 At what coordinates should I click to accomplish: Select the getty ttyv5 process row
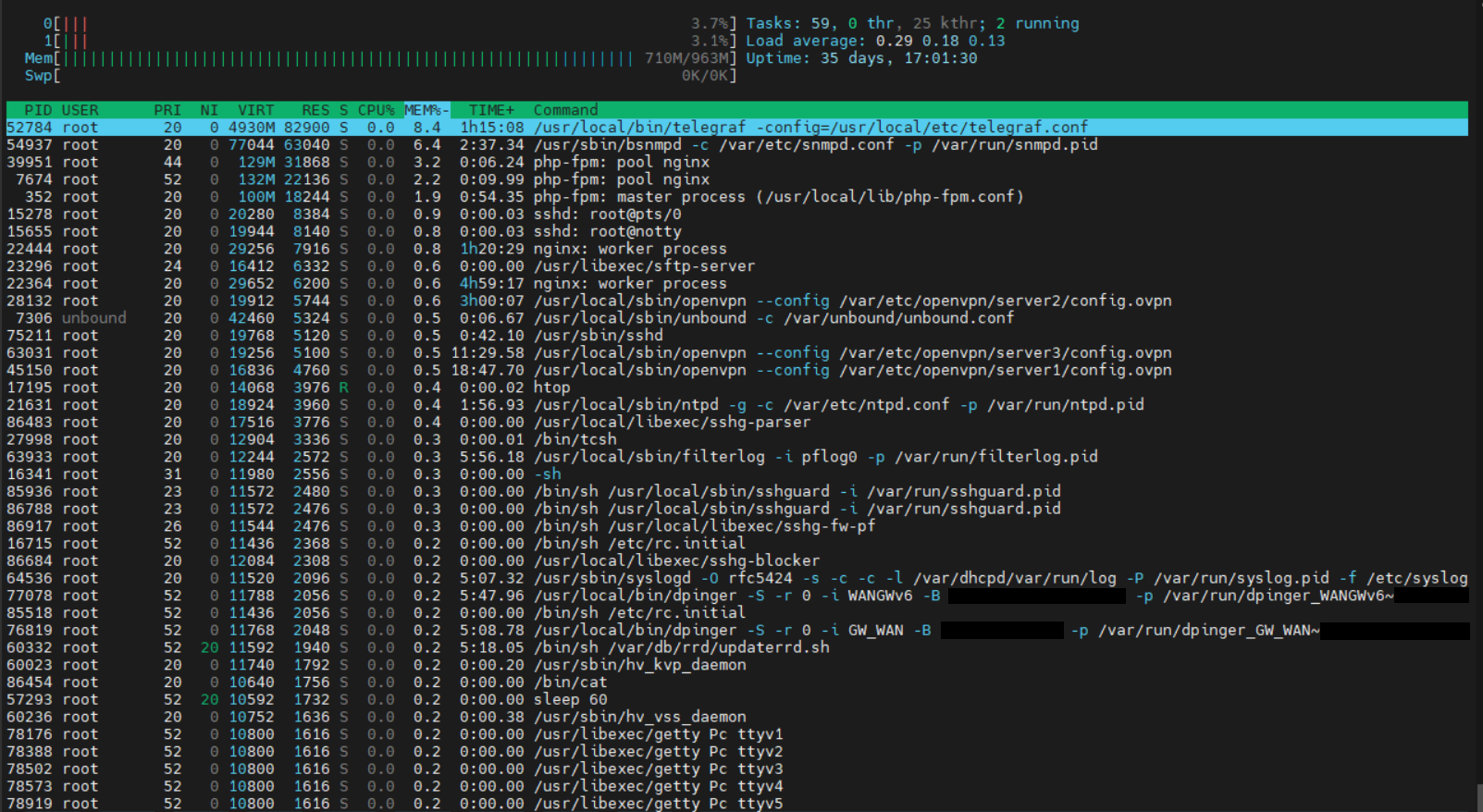point(736,804)
